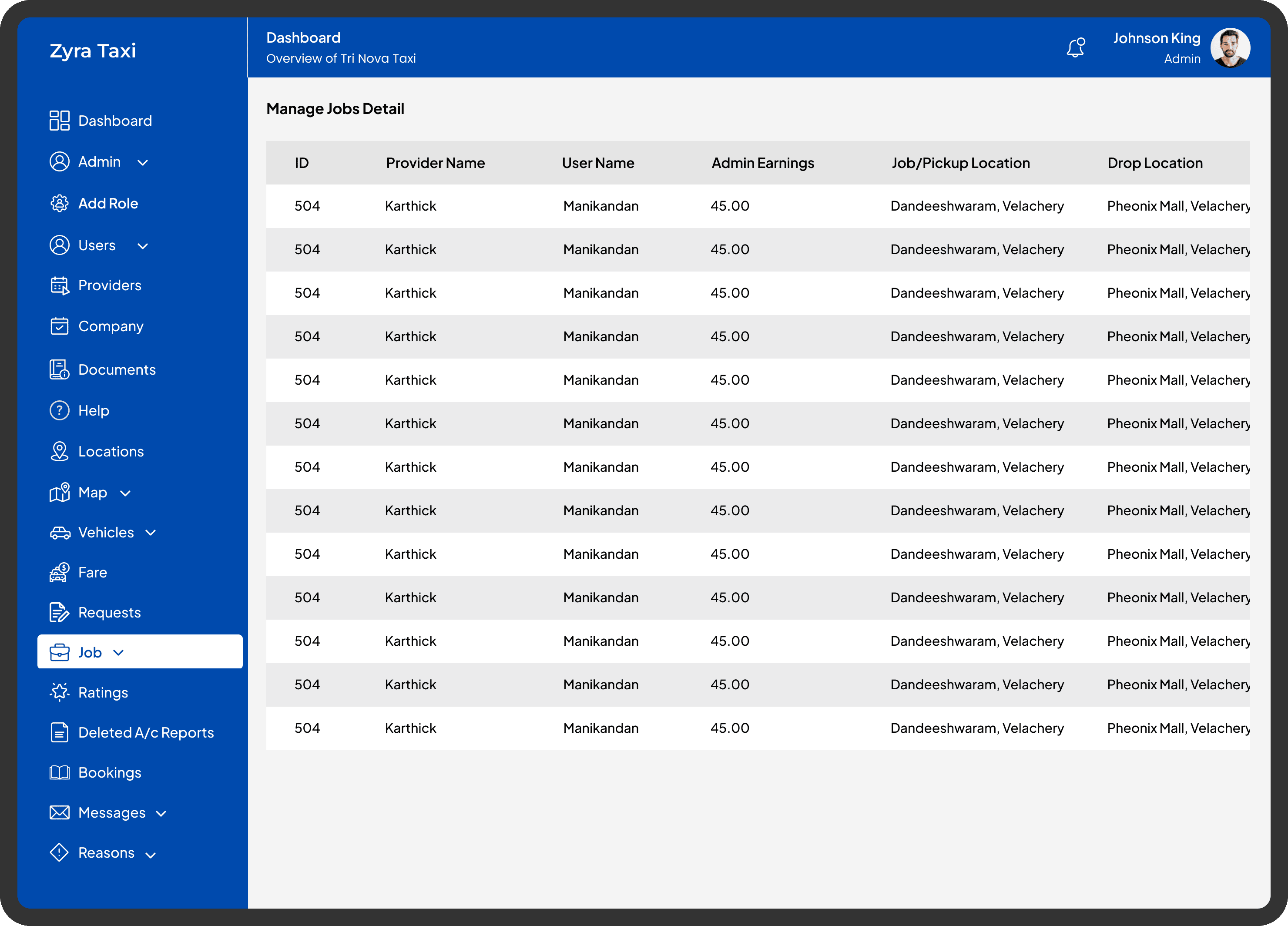Image resolution: width=1288 pixels, height=926 pixels.
Task: Click the Help question mark icon
Action: coord(59,410)
